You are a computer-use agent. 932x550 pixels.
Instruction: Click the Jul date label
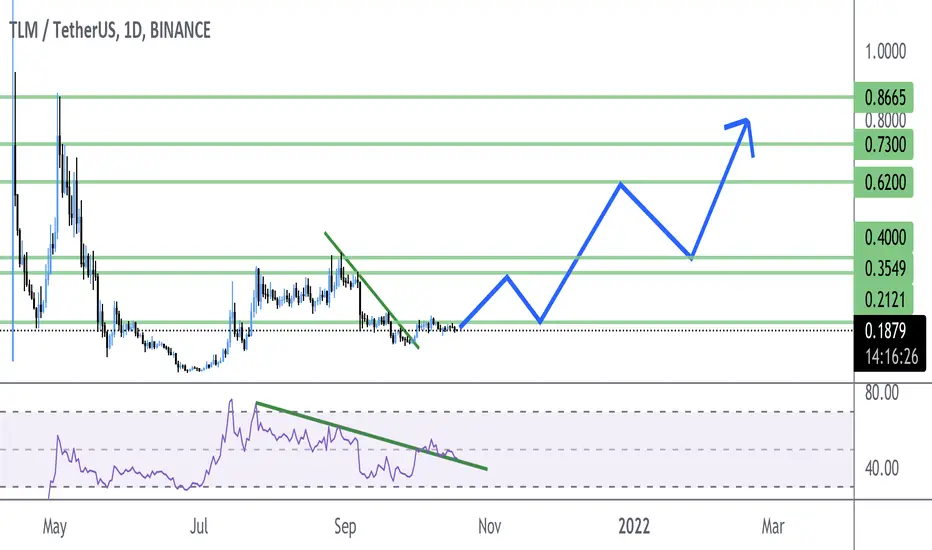pos(199,526)
